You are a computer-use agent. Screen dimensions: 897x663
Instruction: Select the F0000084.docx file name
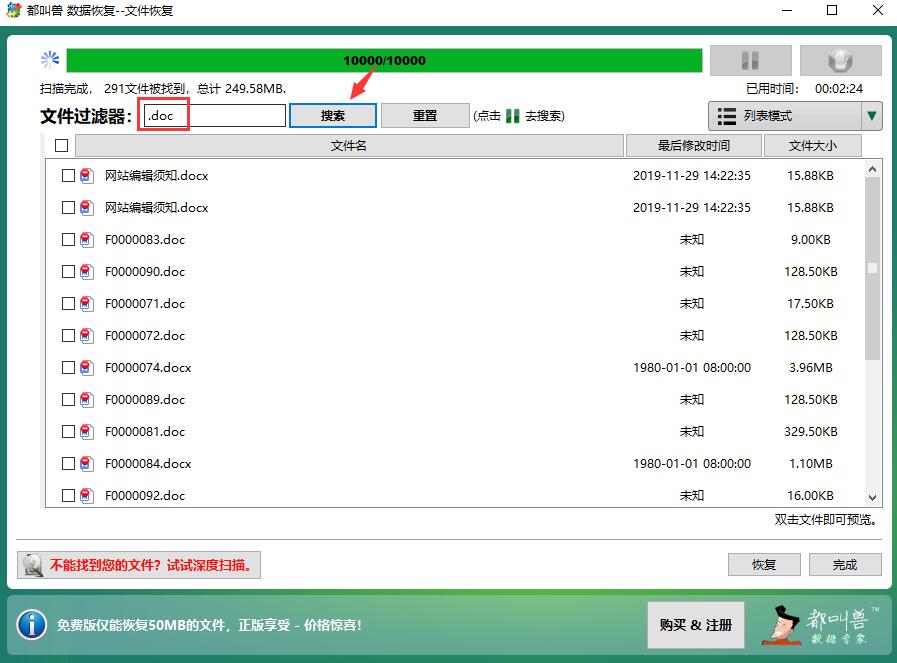[x=148, y=464]
